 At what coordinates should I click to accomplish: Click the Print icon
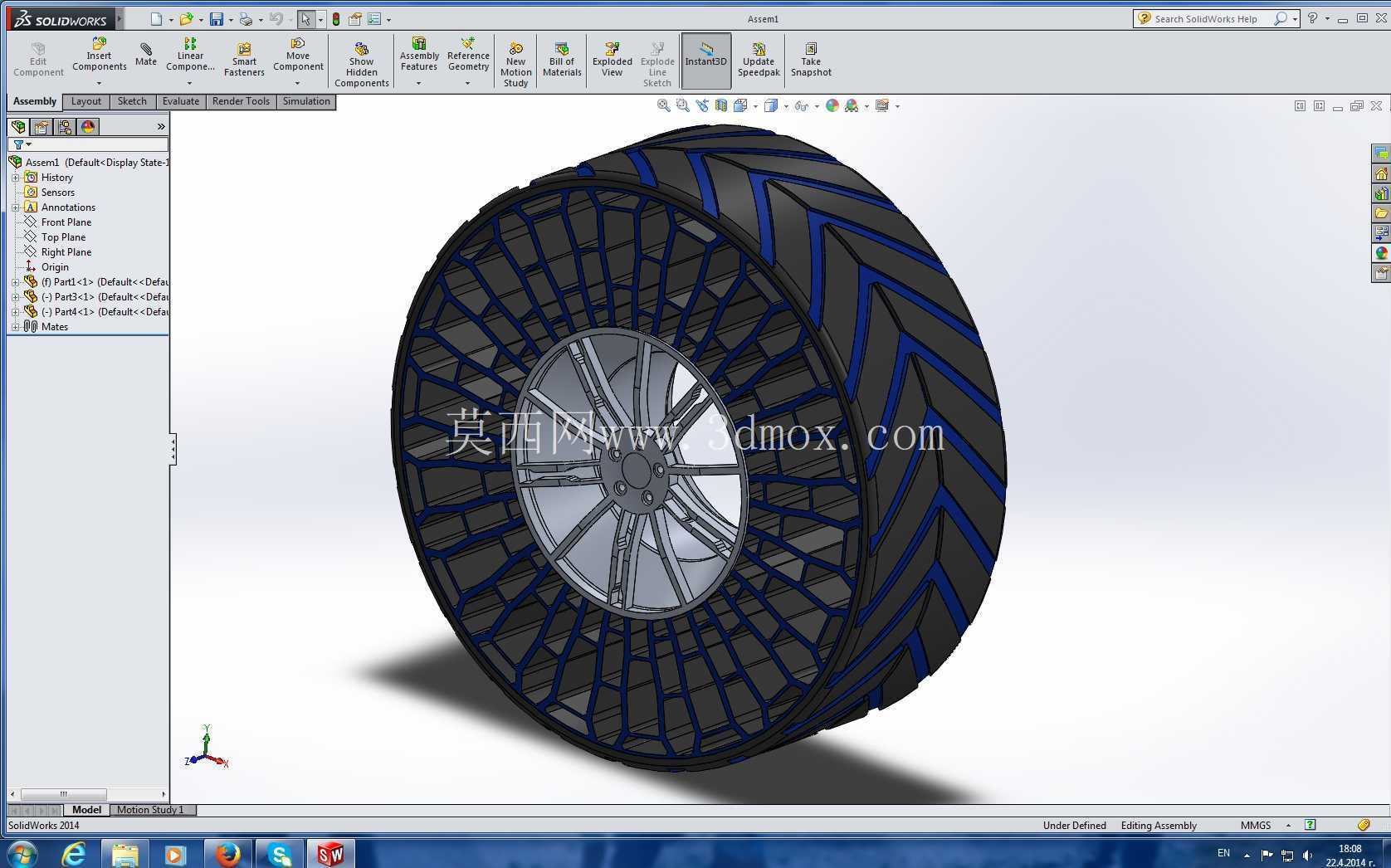coord(246,18)
